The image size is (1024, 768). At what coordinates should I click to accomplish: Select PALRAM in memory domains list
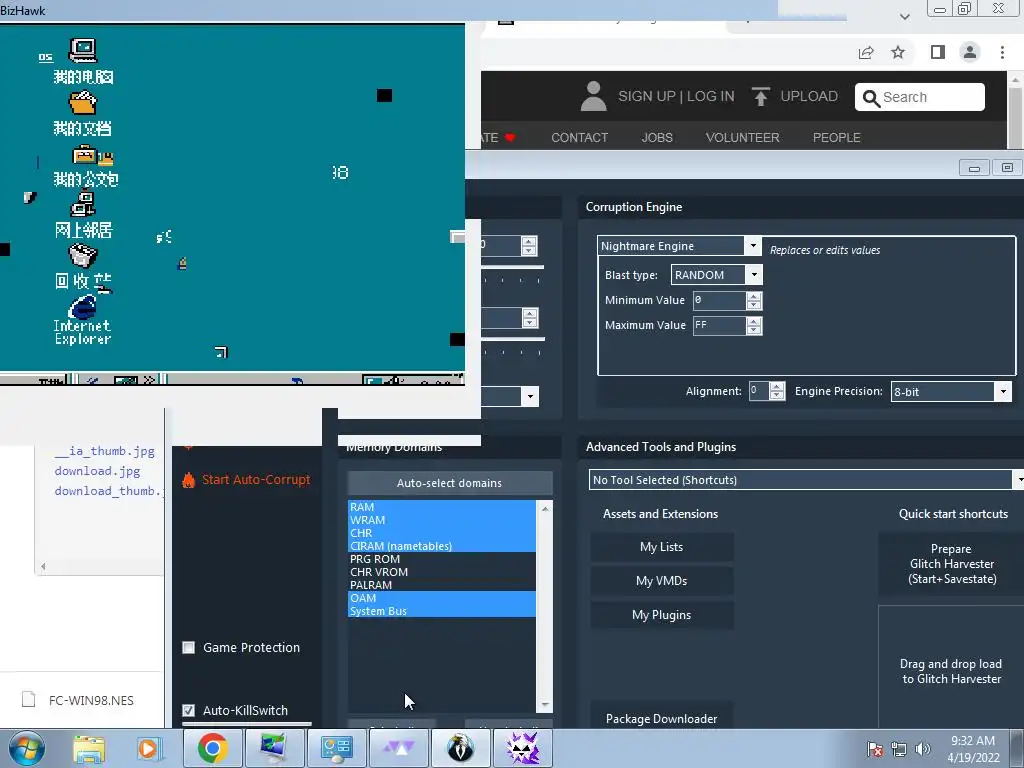point(441,585)
